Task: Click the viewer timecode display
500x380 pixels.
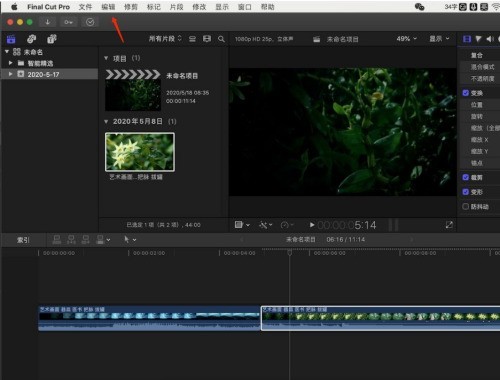Action: (347, 225)
